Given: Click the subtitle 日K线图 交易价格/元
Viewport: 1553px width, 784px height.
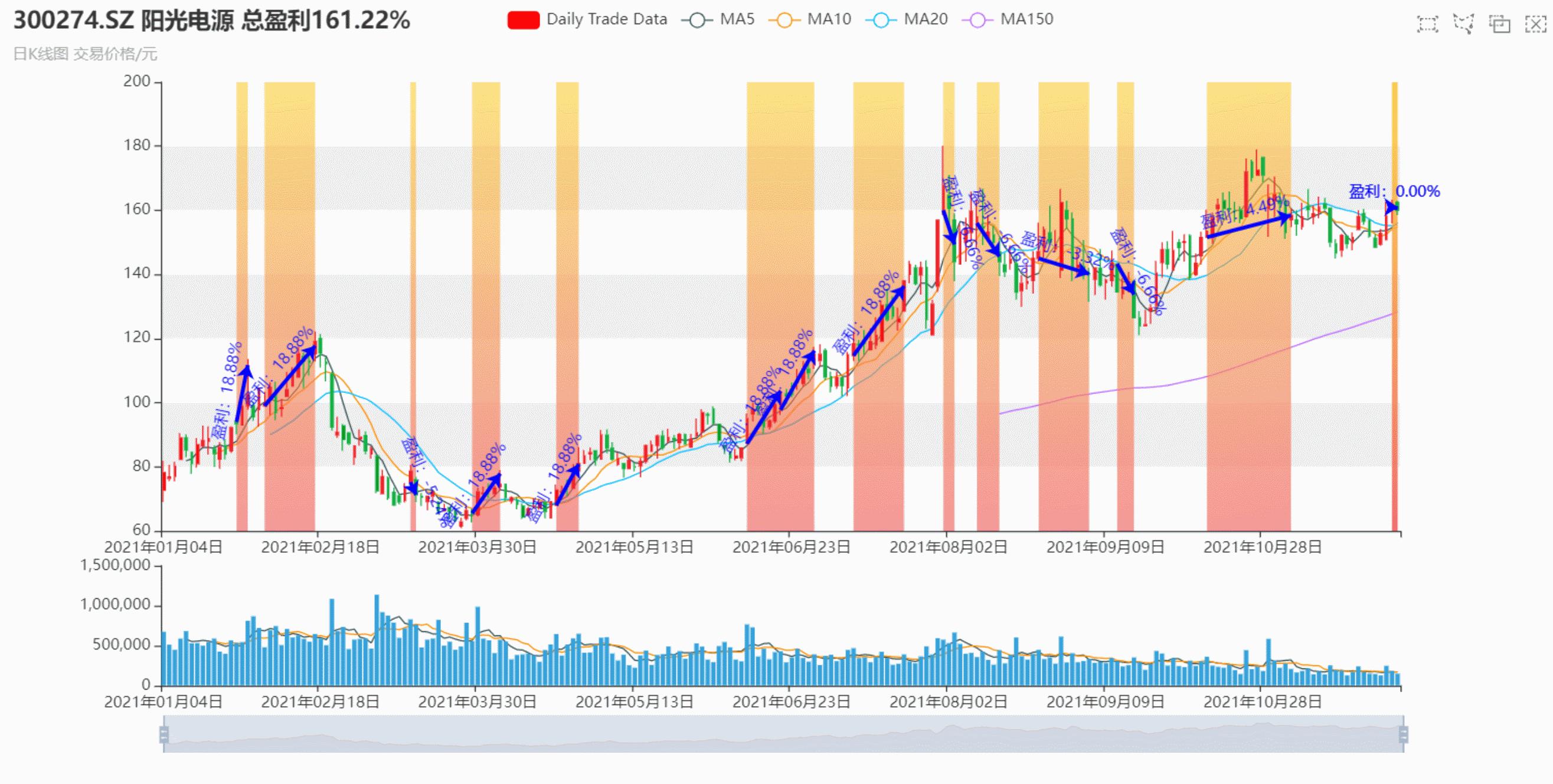Looking at the screenshot, I should [85, 54].
